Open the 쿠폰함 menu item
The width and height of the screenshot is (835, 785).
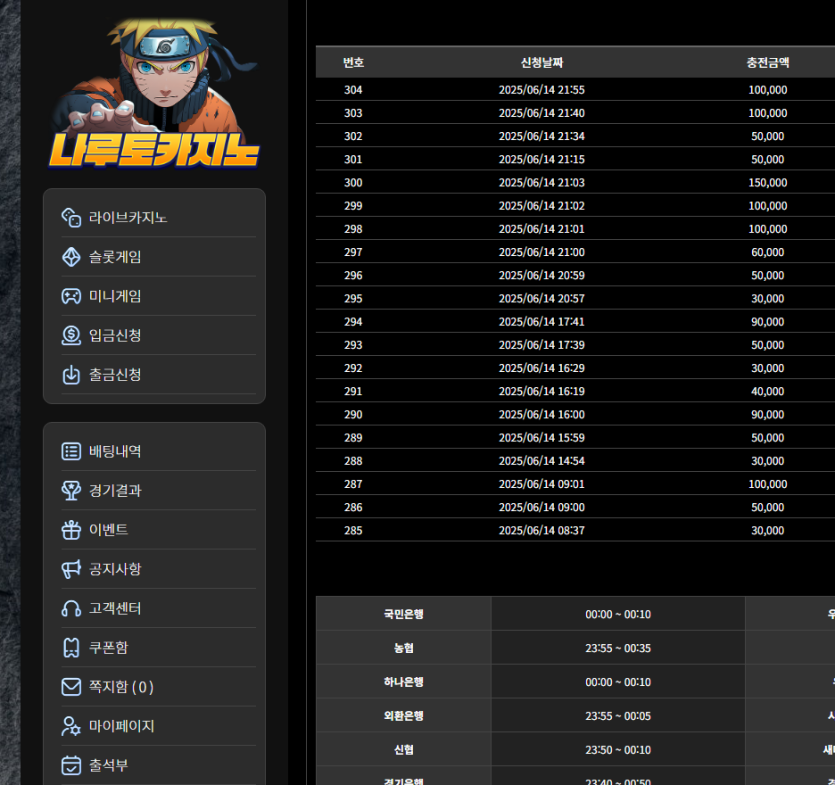coord(108,648)
